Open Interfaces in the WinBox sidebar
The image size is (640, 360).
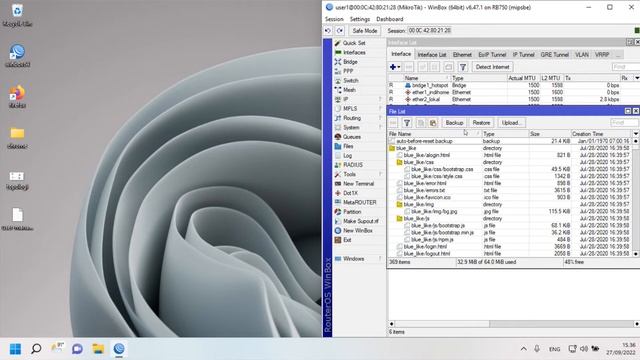[354, 52]
